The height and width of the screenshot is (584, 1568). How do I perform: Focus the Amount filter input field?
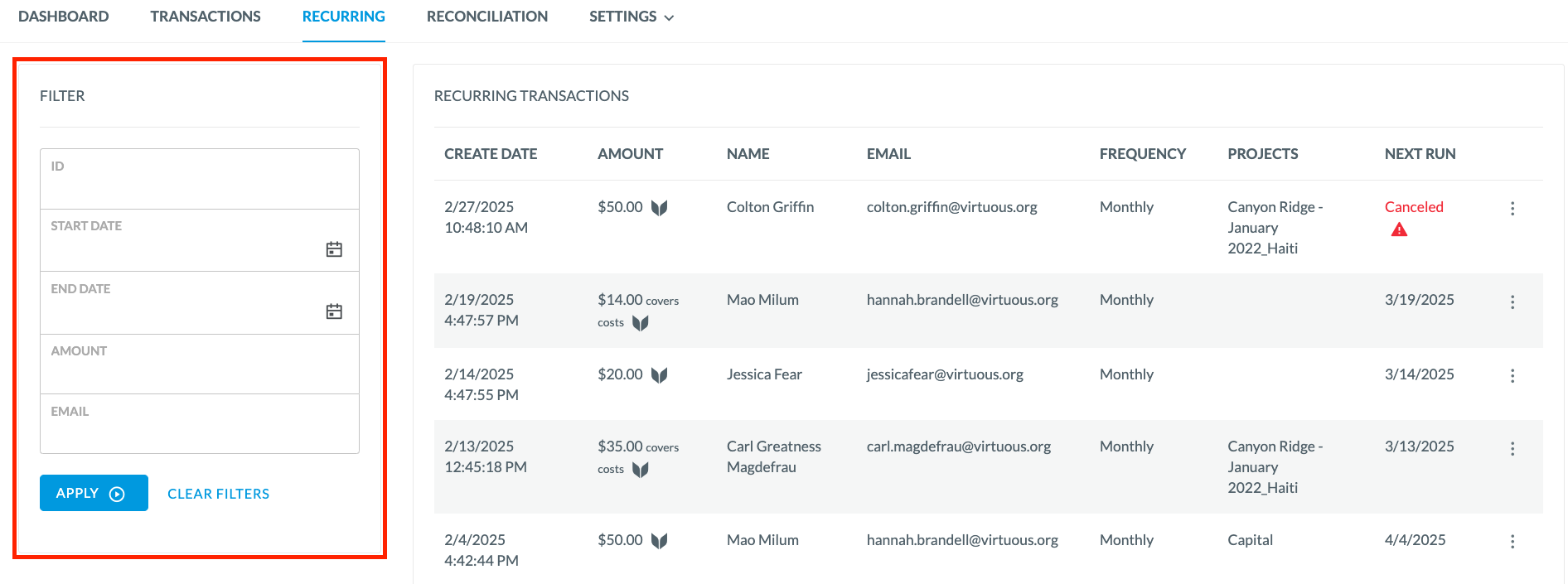pos(200,364)
